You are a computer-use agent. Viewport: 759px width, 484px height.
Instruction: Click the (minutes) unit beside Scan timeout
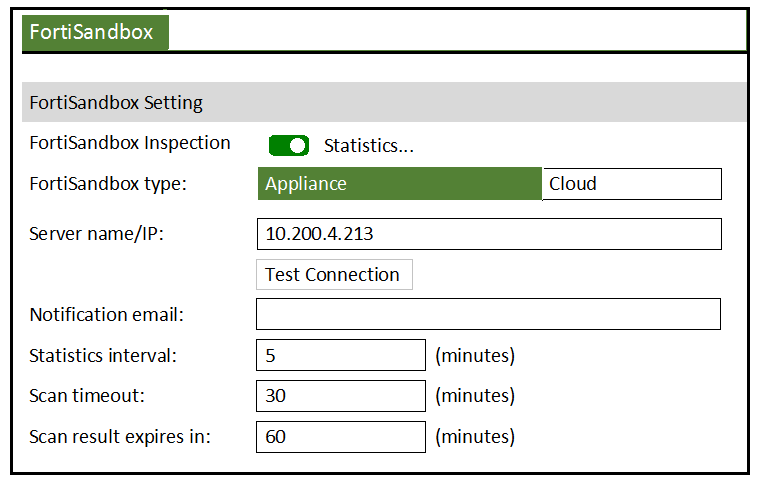[475, 396]
